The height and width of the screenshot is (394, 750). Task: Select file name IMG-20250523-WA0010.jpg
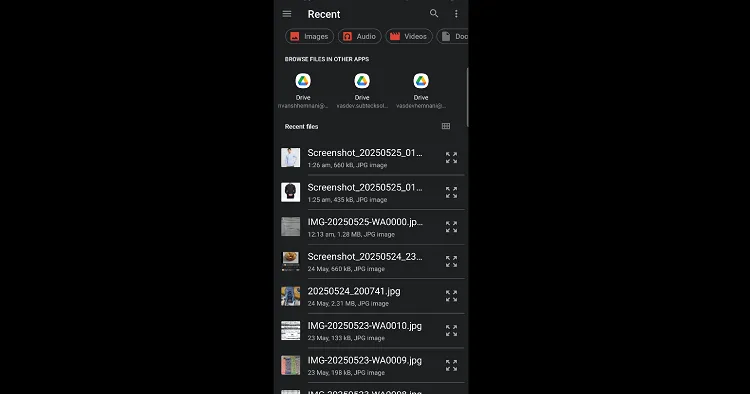click(364, 326)
